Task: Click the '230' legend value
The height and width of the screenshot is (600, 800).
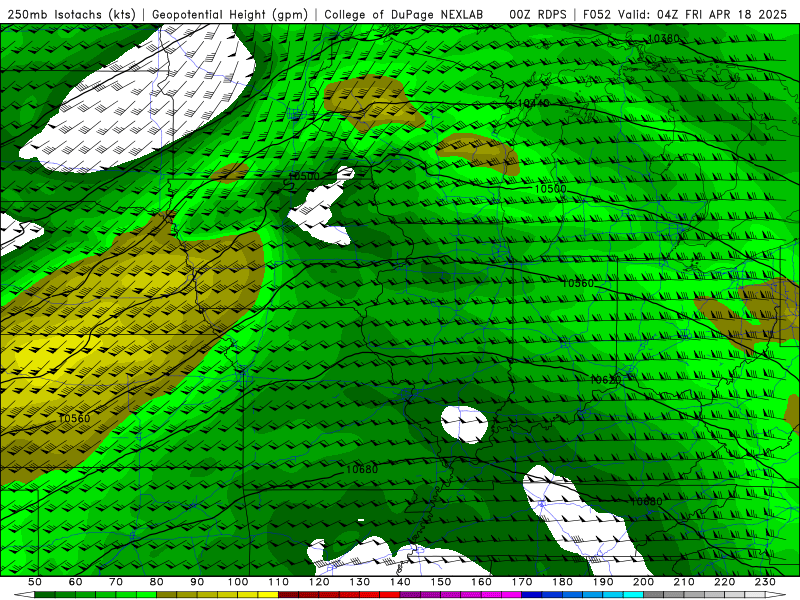Action: point(765,582)
